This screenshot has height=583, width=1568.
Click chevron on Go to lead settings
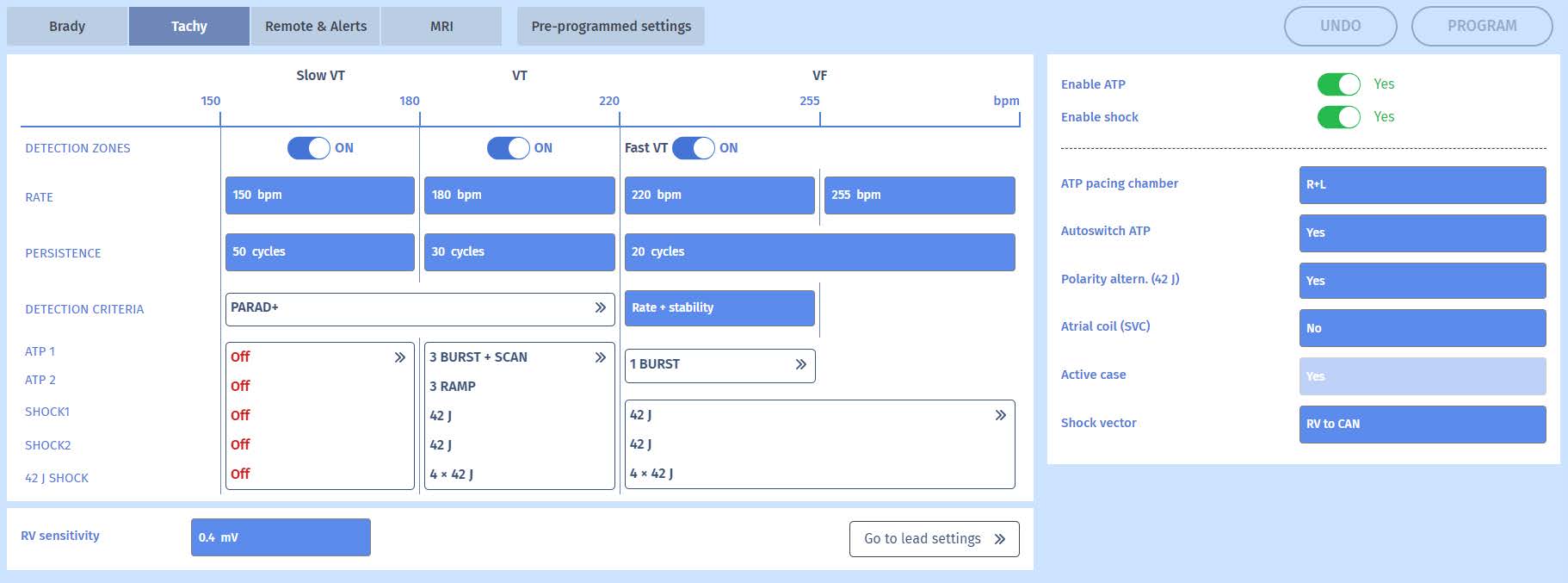click(999, 539)
